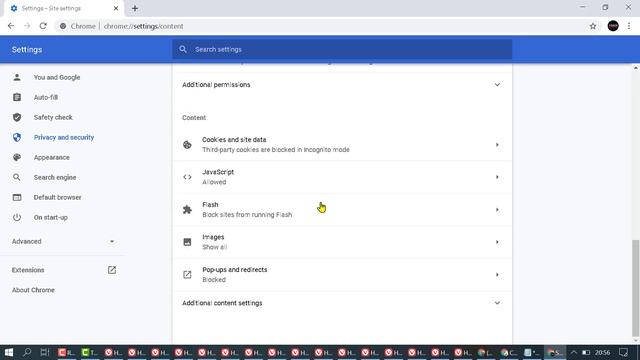Screen dimensions: 640x360
Task: Click the cookie icon
Action: click(187, 144)
